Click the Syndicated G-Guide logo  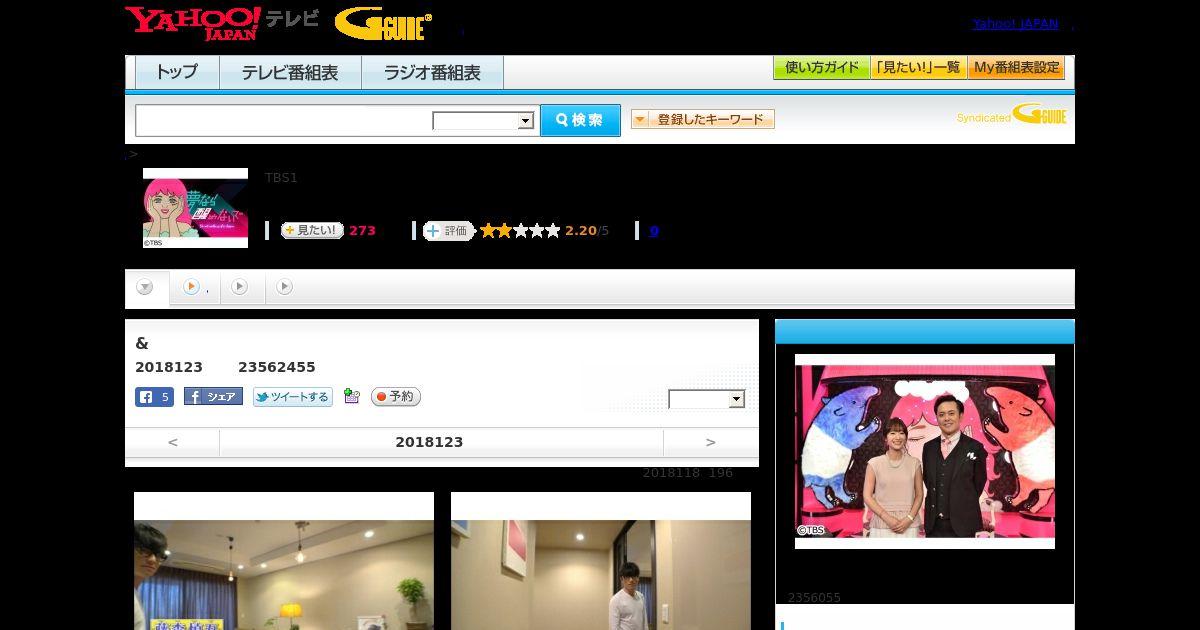(1012, 115)
